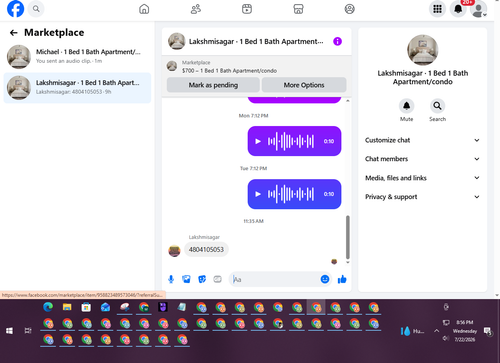This screenshot has height=363, width=500.
Task: Attach a photo with the image icon
Action: point(186,279)
